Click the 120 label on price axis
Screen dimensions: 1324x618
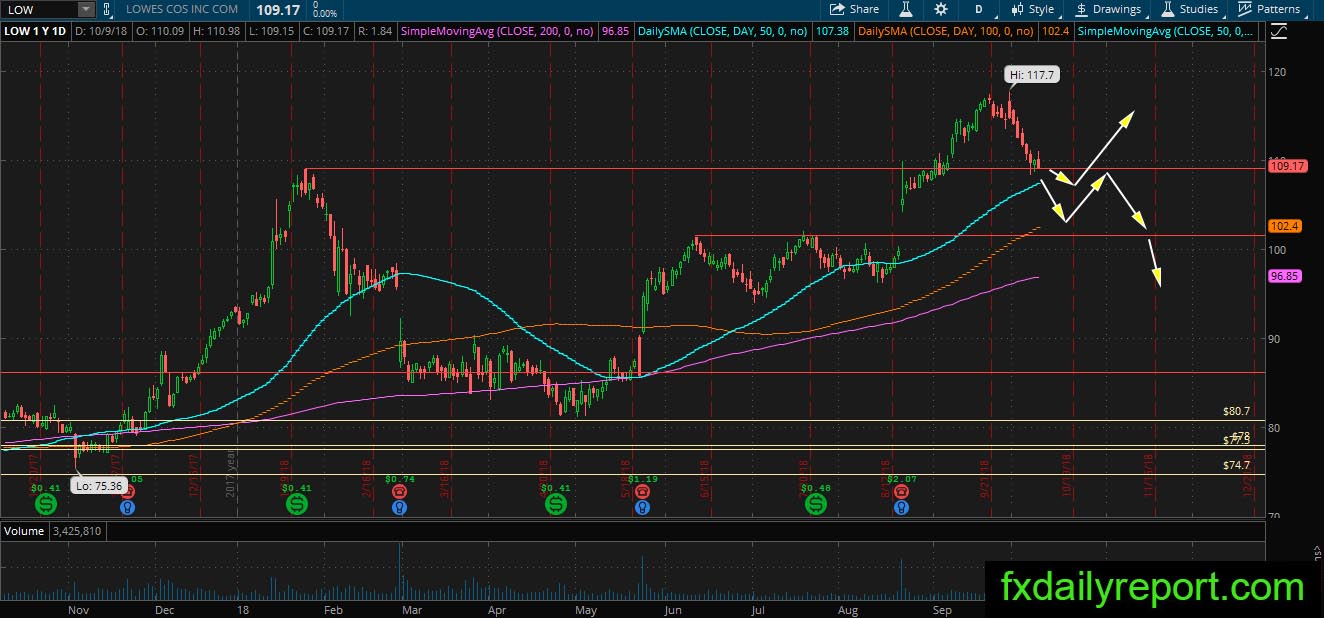click(1277, 71)
